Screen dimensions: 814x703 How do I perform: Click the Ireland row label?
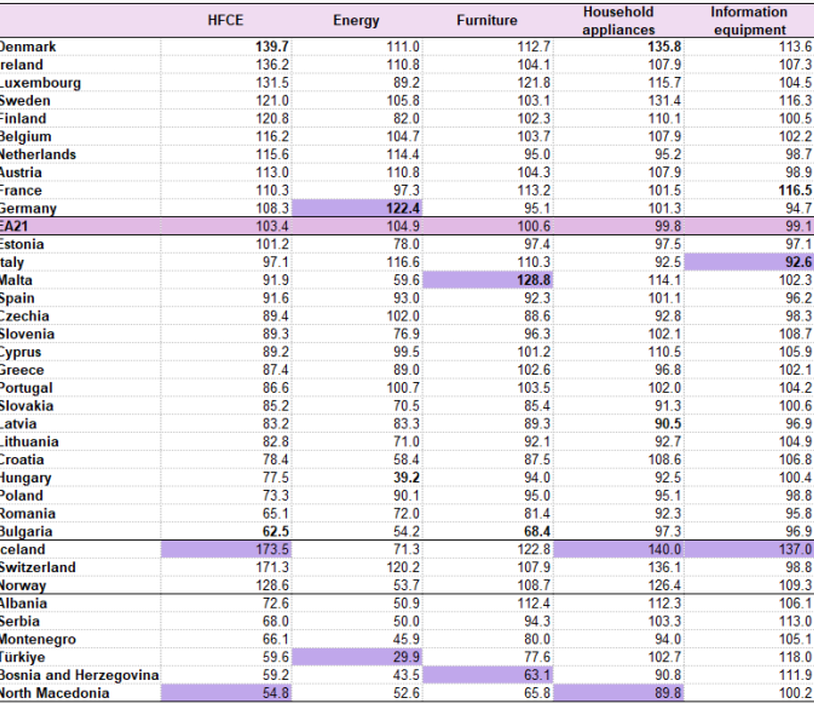pos(21,65)
